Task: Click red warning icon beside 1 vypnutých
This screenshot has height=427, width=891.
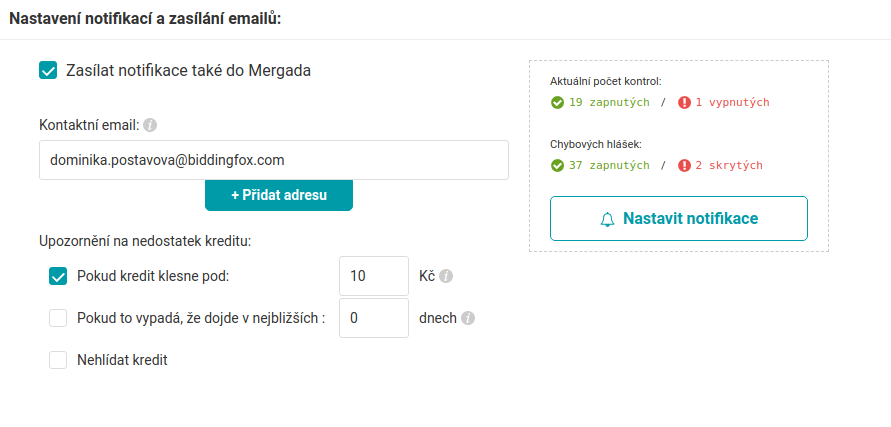Action: [684, 103]
